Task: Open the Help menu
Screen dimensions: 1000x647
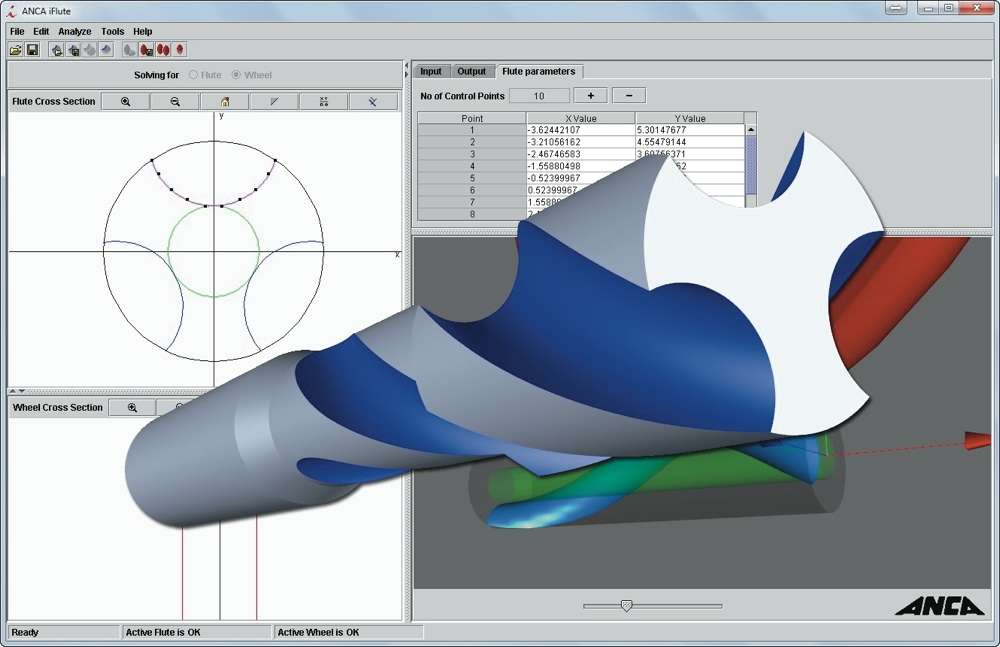Action: [142, 31]
